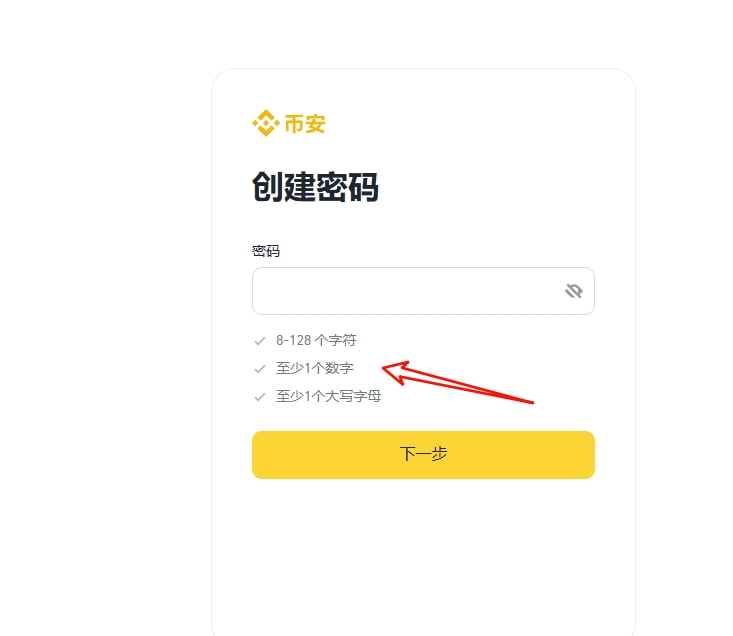This screenshot has width=733, height=636.
Task: Click the Binance diamond logo icon
Action: click(265, 124)
